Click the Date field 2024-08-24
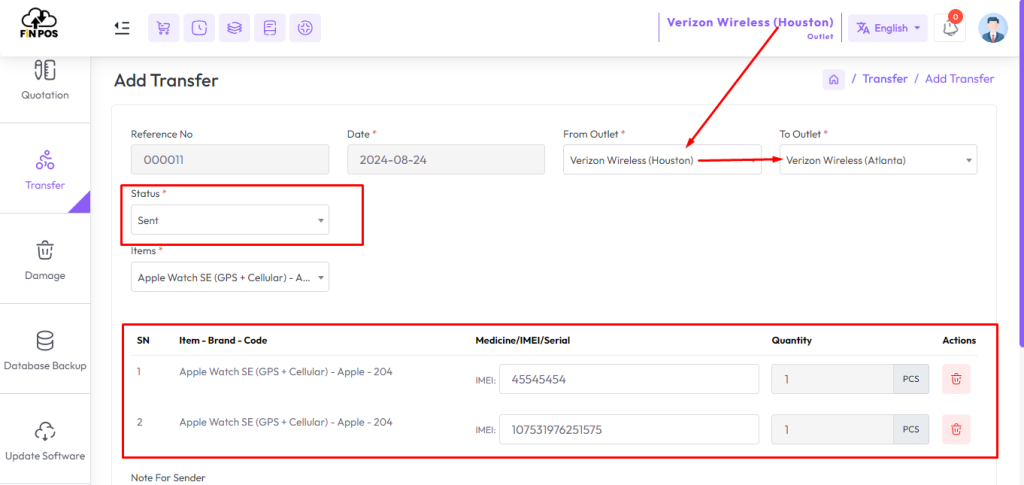Screen dimensions: 1024x485 446,160
